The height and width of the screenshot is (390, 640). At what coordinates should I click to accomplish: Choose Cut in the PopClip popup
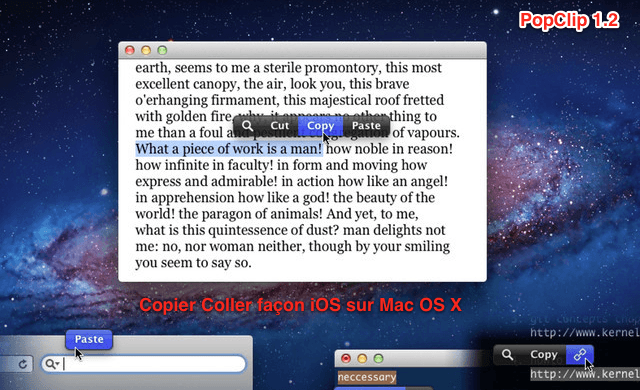click(280, 126)
